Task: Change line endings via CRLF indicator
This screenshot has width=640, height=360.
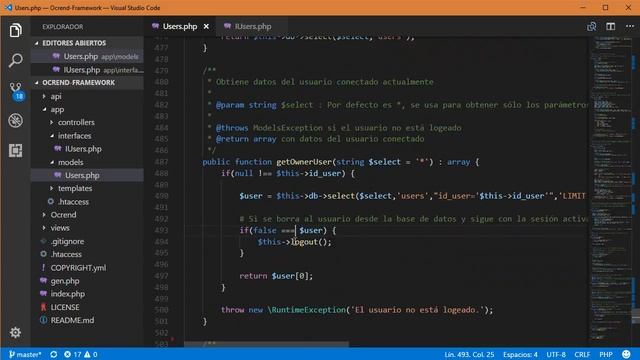Action: 582,354
